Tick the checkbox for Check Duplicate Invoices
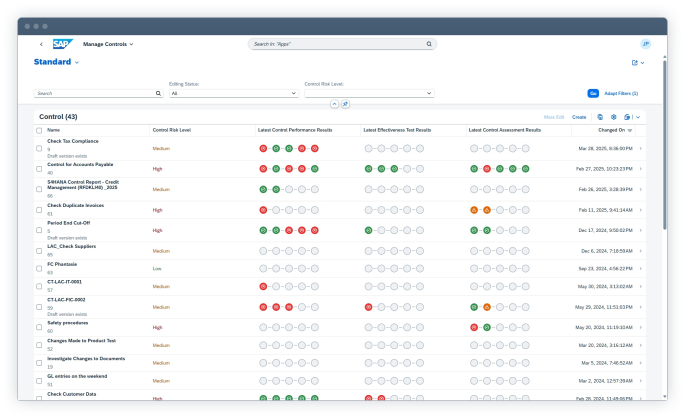The height and width of the screenshot is (418, 685). [x=39, y=210]
